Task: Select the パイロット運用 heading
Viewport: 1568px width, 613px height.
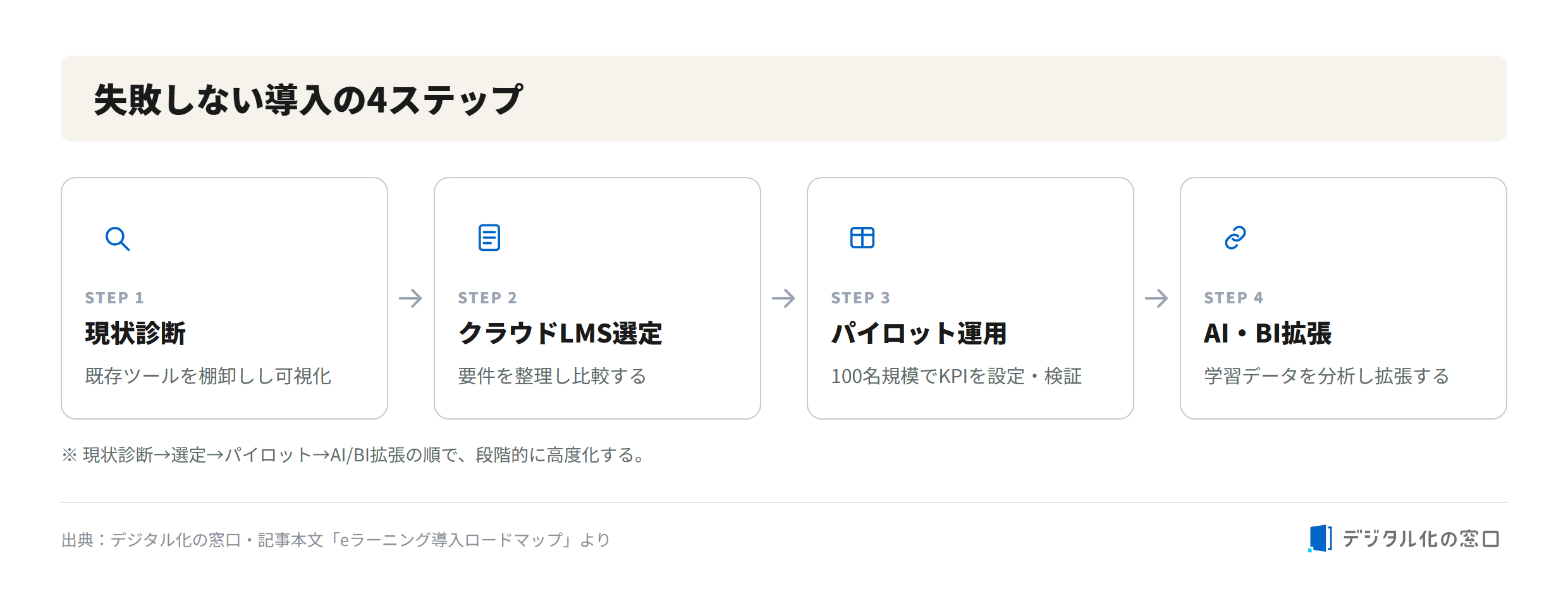Action: 919,334
